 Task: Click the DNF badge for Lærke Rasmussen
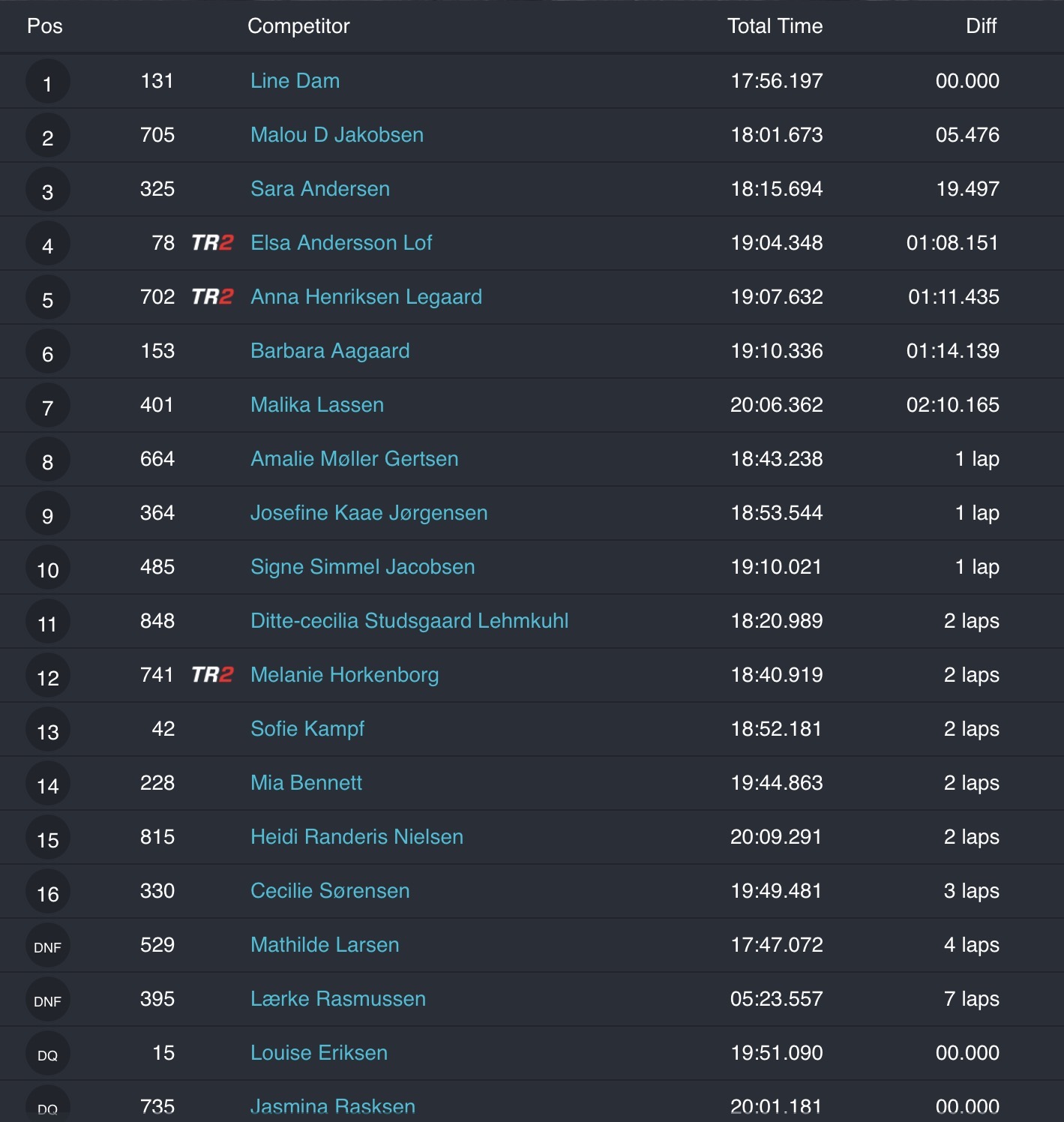click(47, 1000)
